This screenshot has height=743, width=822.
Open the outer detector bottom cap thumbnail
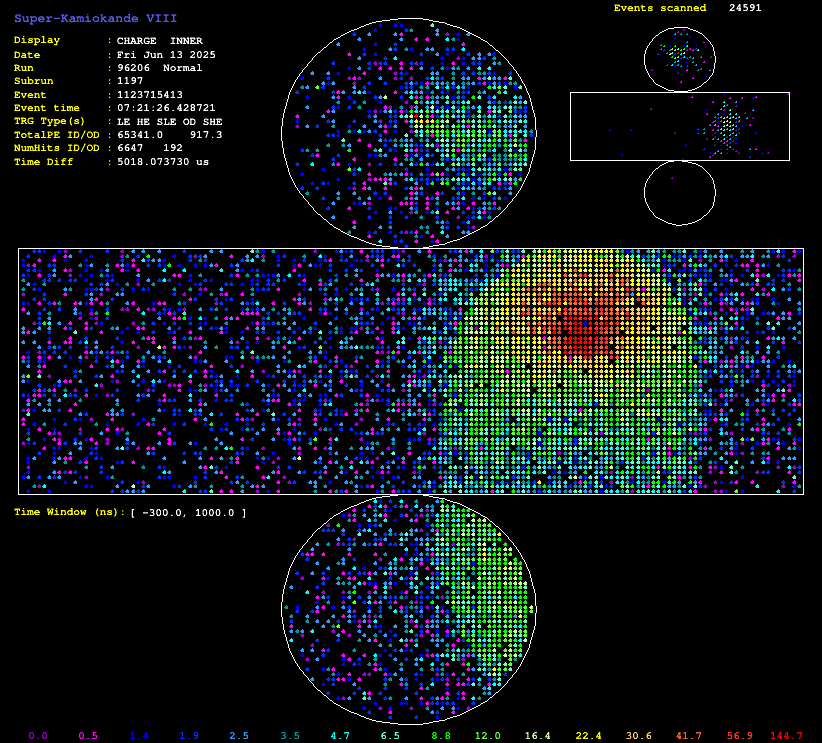click(679, 192)
